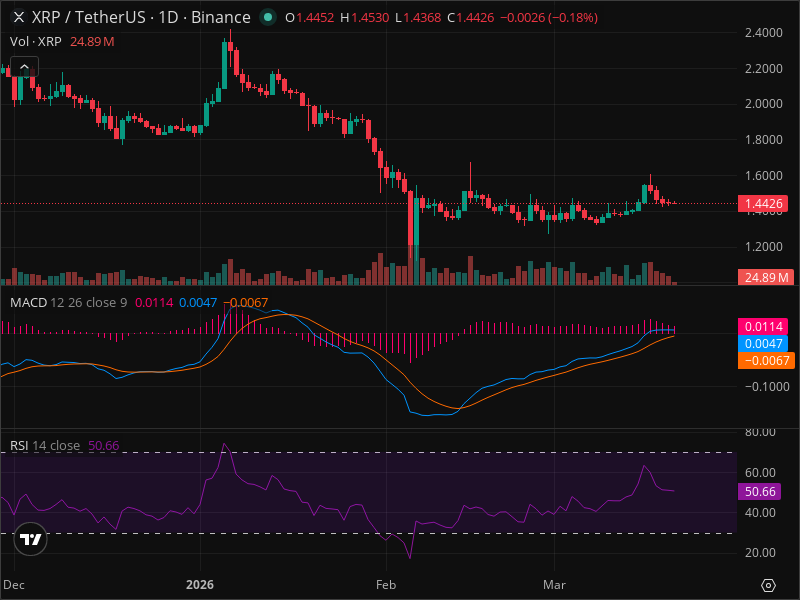Click the green market status dot
Viewport: 800px width, 600px height.
pyautogui.click(x=268, y=17)
